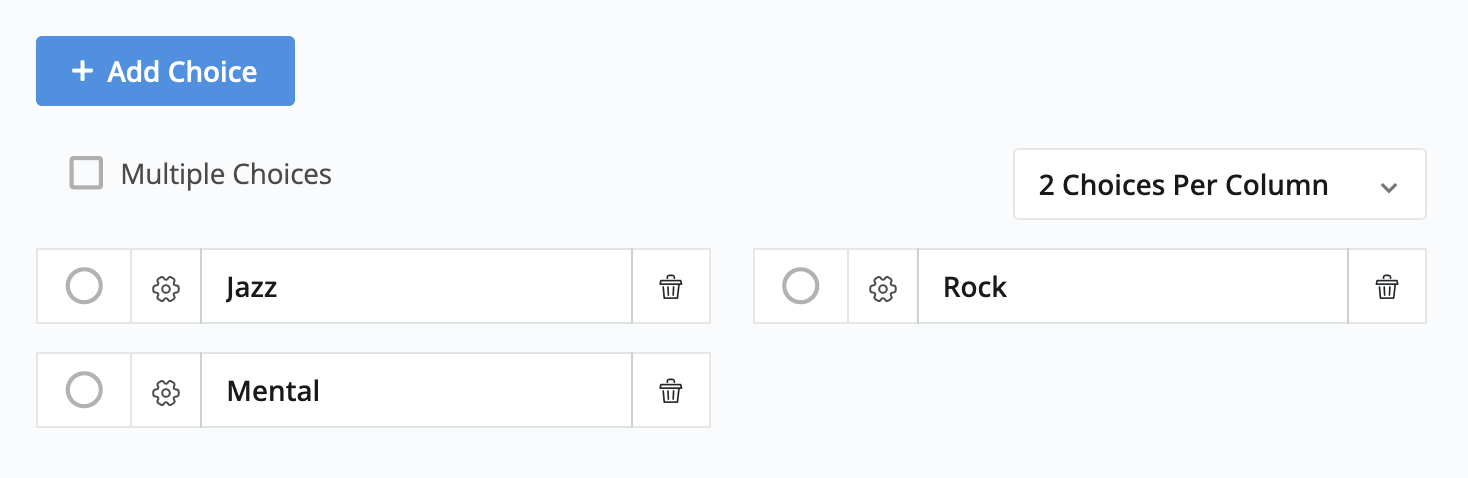Open the 2 Choices Per Column dropdown
Image resolution: width=1468 pixels, height=478 pixels.
click(1219, 185)
